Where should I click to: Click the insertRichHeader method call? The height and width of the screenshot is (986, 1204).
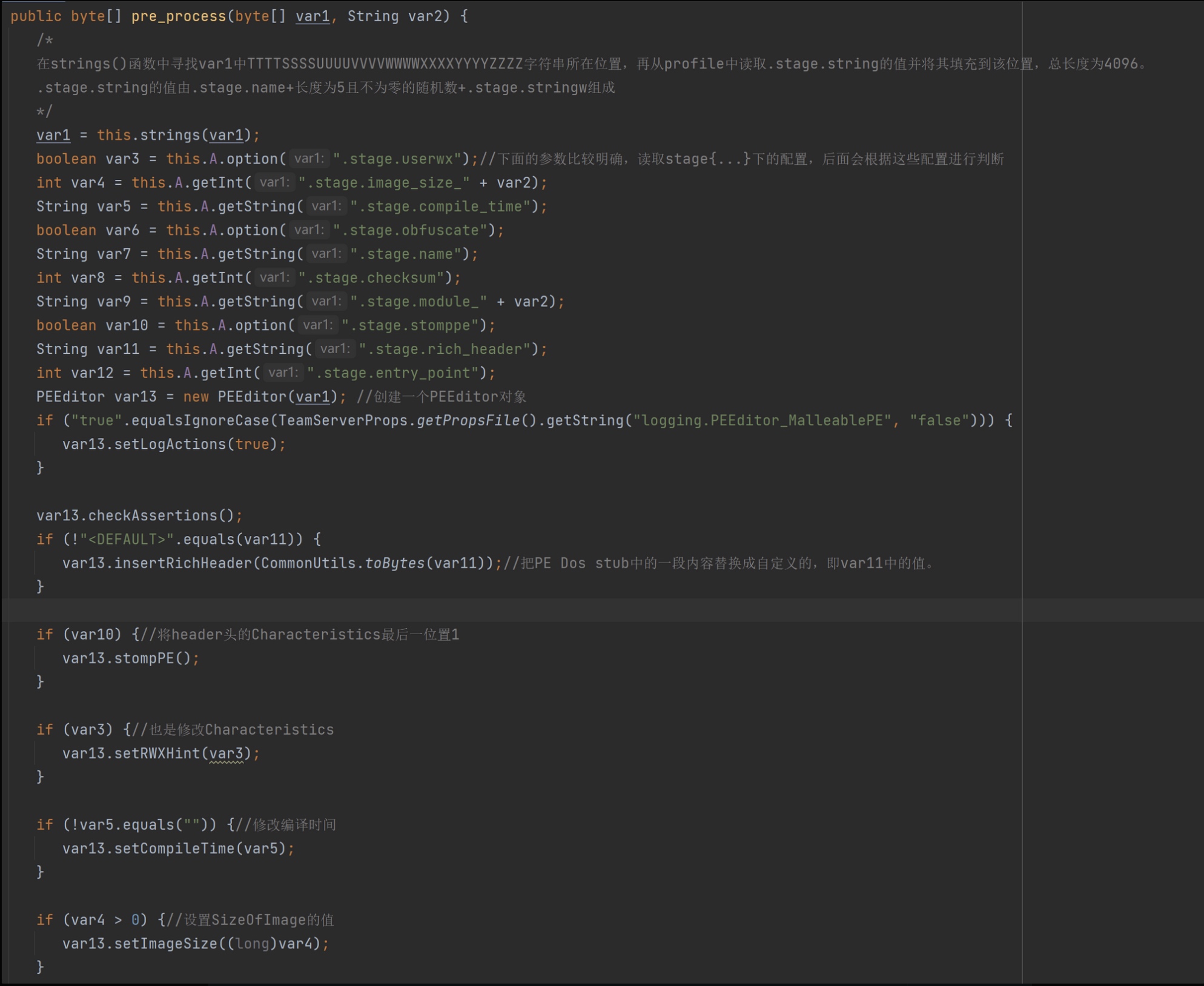183,563
